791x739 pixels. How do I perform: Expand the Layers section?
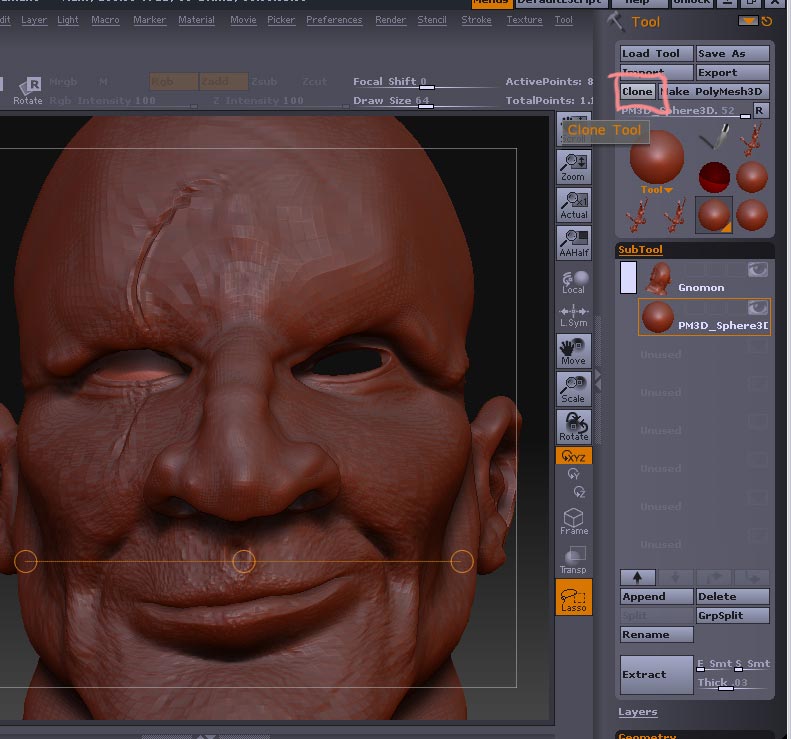click(x=638, y=712)
